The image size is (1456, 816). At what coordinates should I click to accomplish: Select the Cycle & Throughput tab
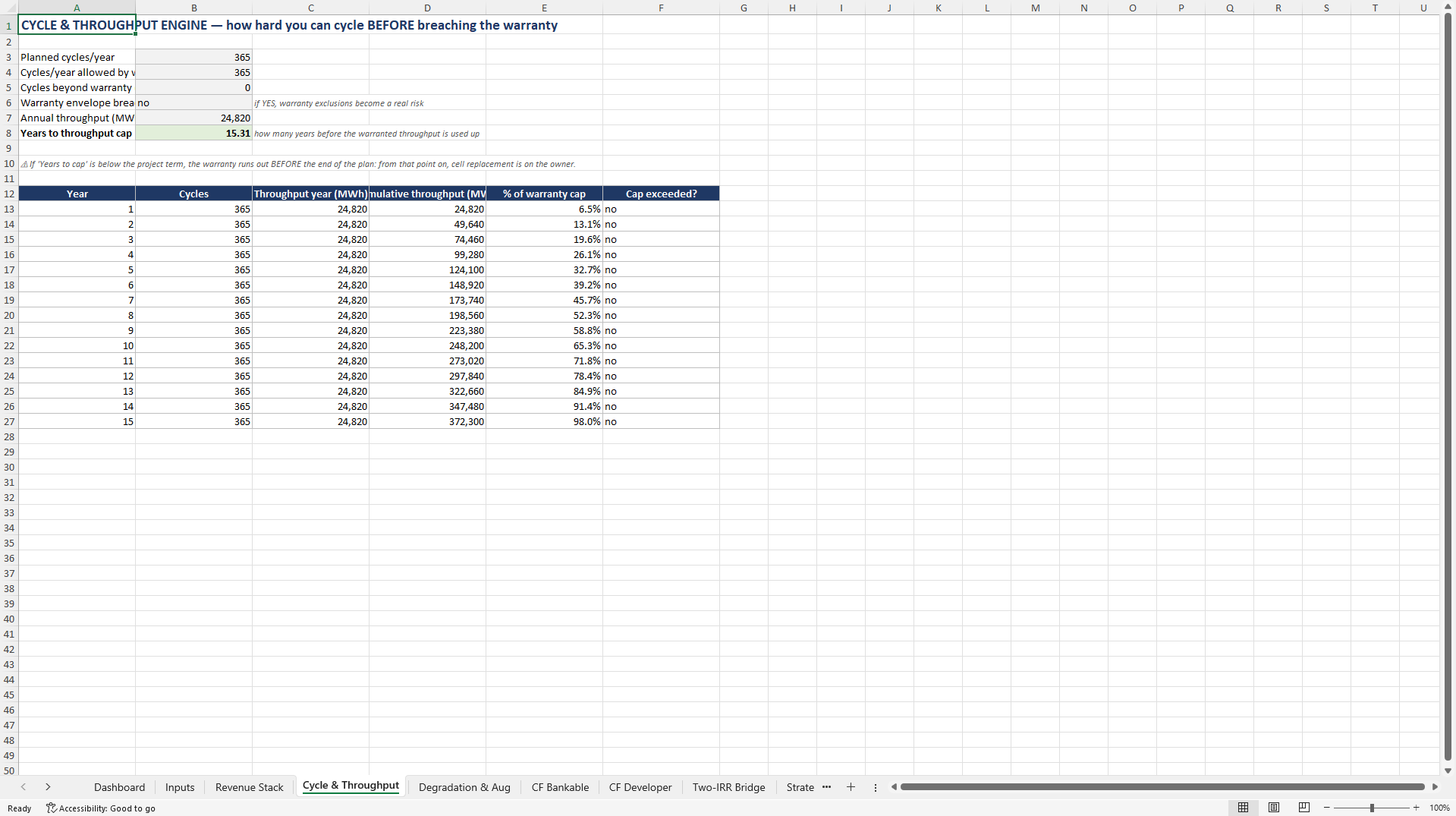[x=351, y=786]
